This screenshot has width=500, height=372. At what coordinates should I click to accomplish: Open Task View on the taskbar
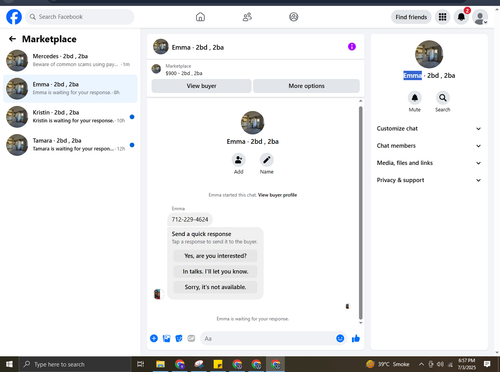[141, 364]
